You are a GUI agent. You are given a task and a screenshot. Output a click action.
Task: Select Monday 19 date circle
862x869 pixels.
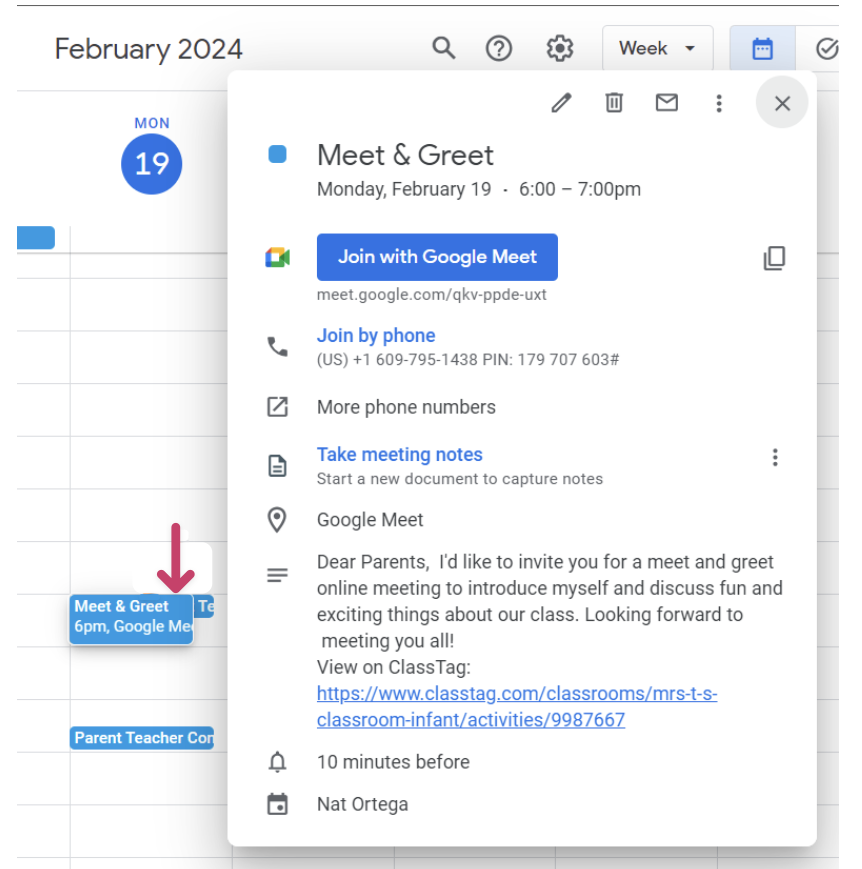pos(151,164)
